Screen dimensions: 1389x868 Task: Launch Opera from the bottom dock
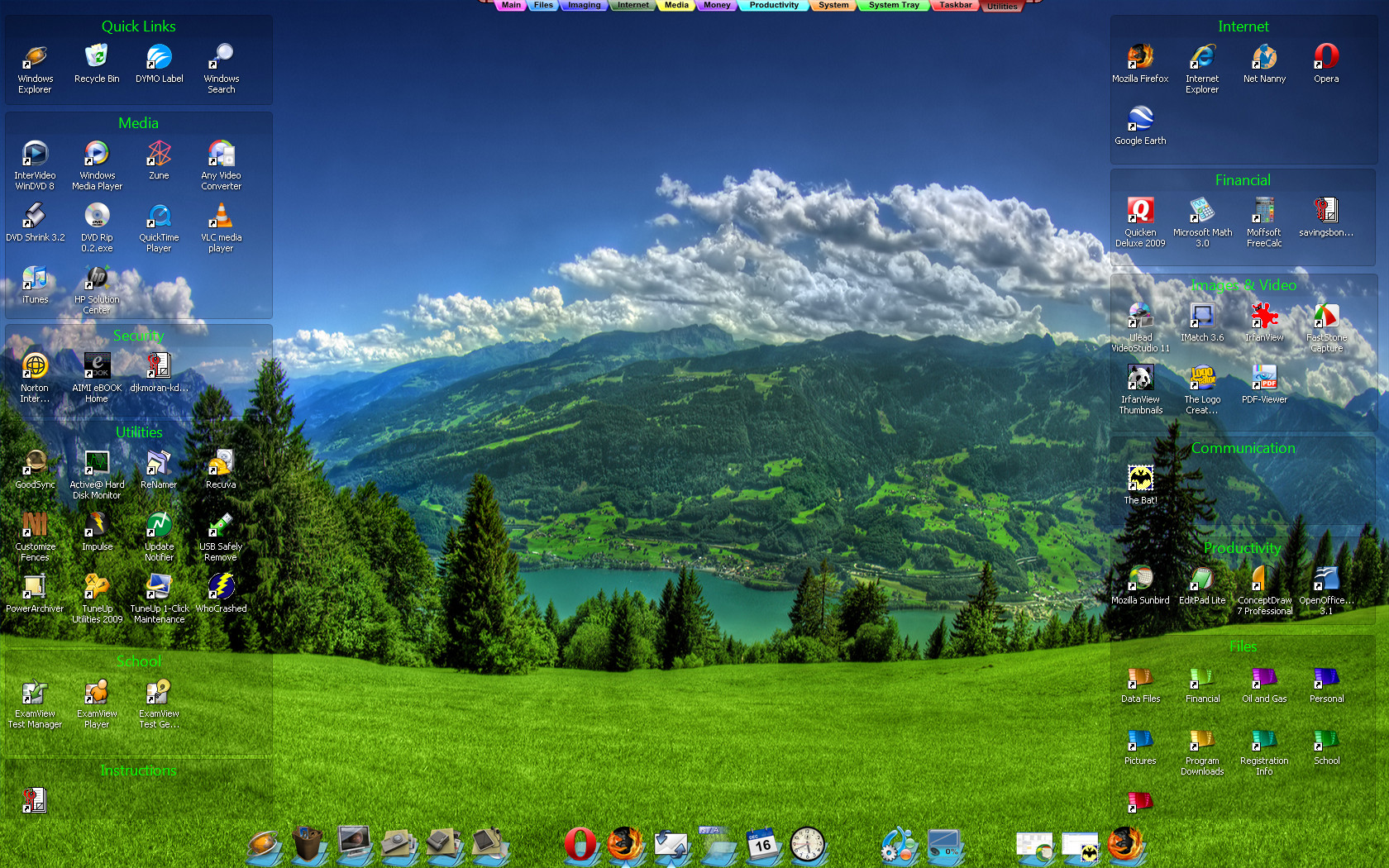point(580,845)
